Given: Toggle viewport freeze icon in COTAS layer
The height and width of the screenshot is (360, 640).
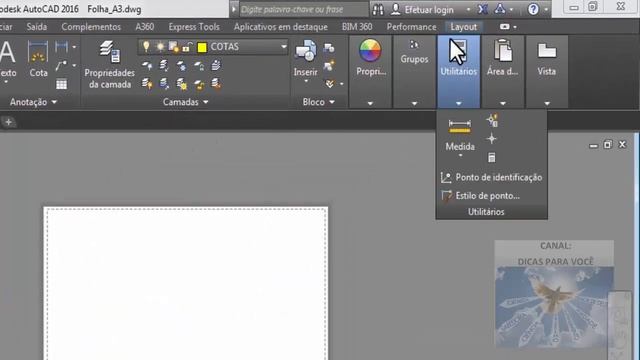Looking at the screenshot, I should pyautogui.click(x=174, y=47).
